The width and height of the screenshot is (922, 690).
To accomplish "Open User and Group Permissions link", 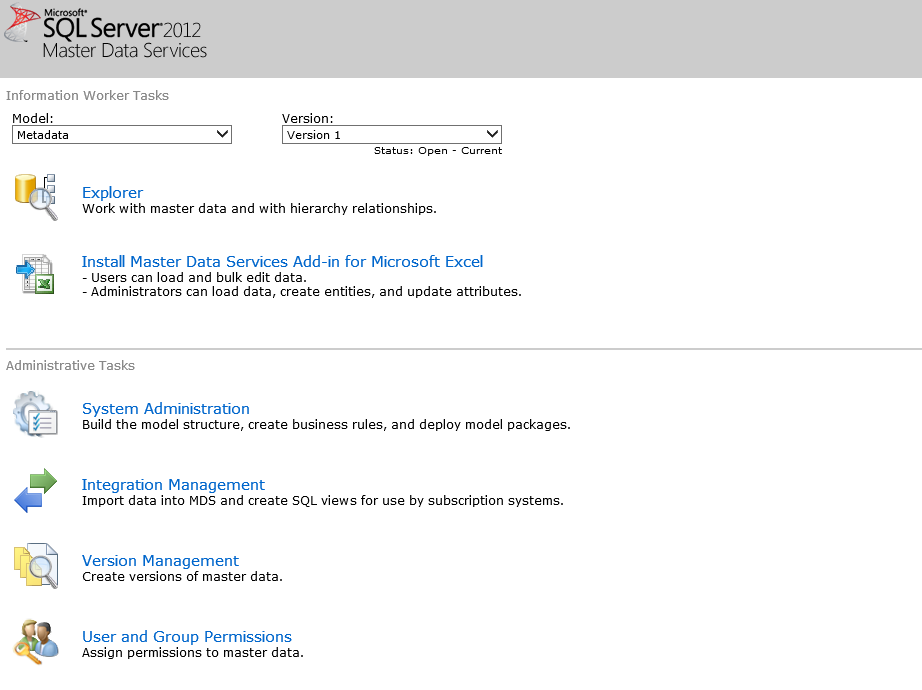I will (187, 636).
